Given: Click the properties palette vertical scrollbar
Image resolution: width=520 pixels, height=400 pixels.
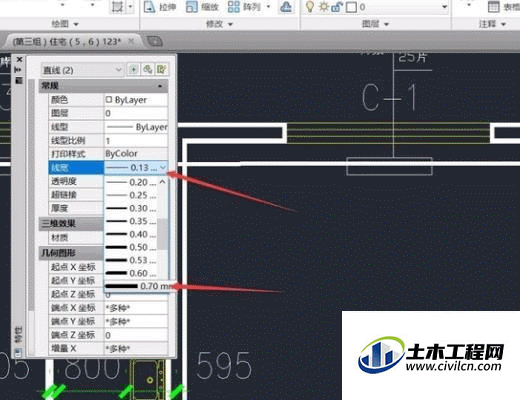Looking at the screenshot, I should coord(31,195).
